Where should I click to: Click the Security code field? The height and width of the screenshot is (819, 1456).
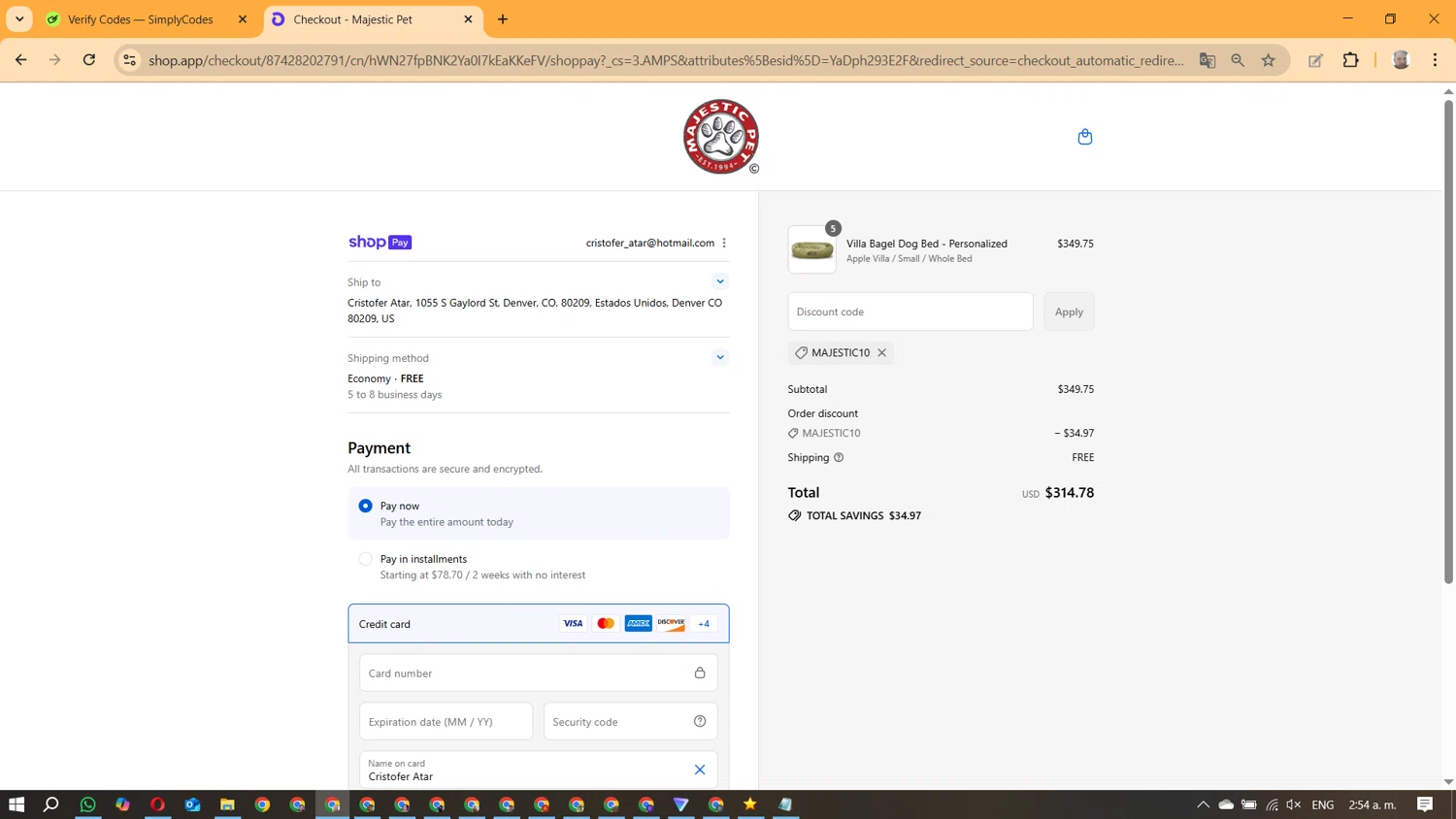(x=631, y=721)
